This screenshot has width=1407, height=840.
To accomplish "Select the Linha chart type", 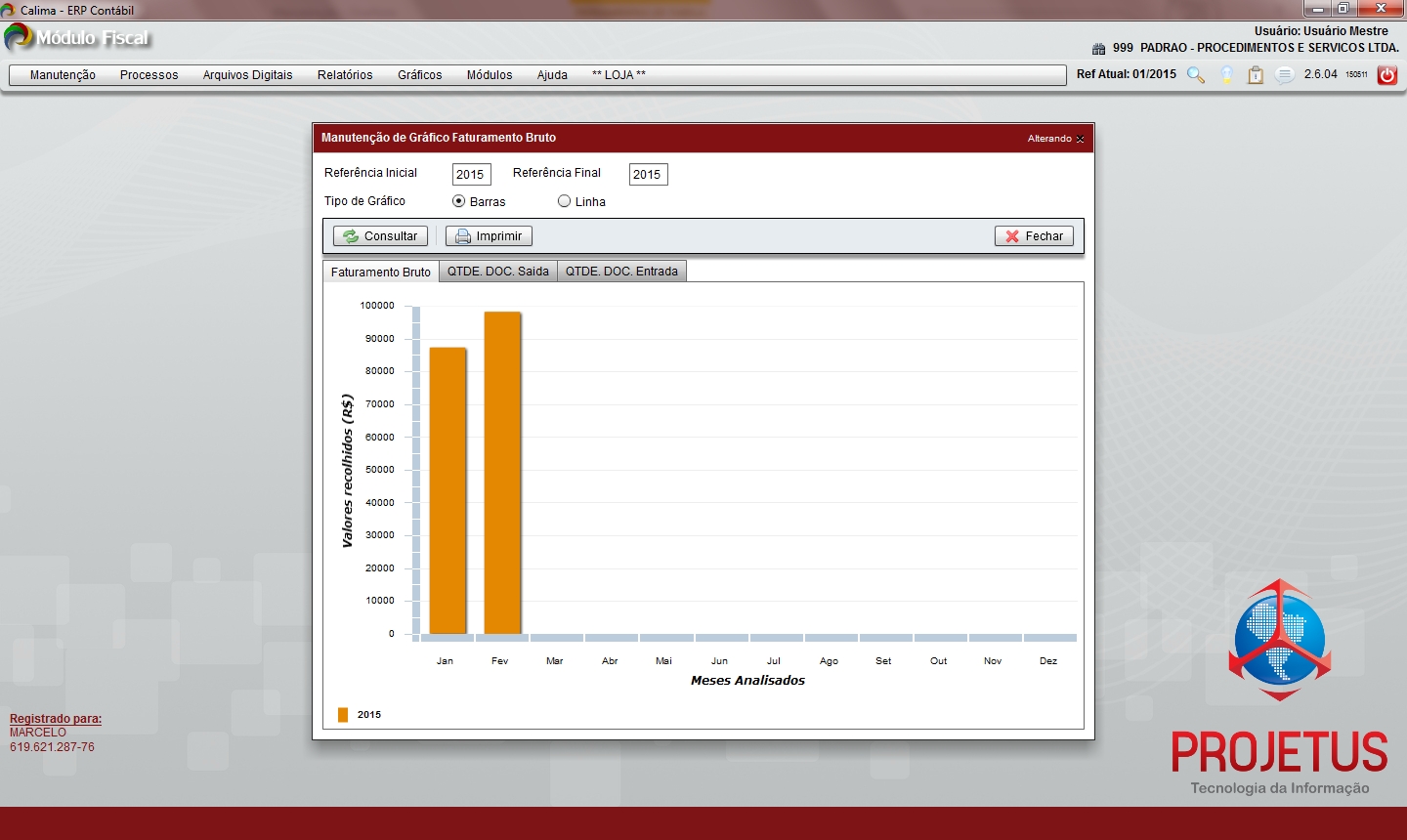I will (564, 201).
